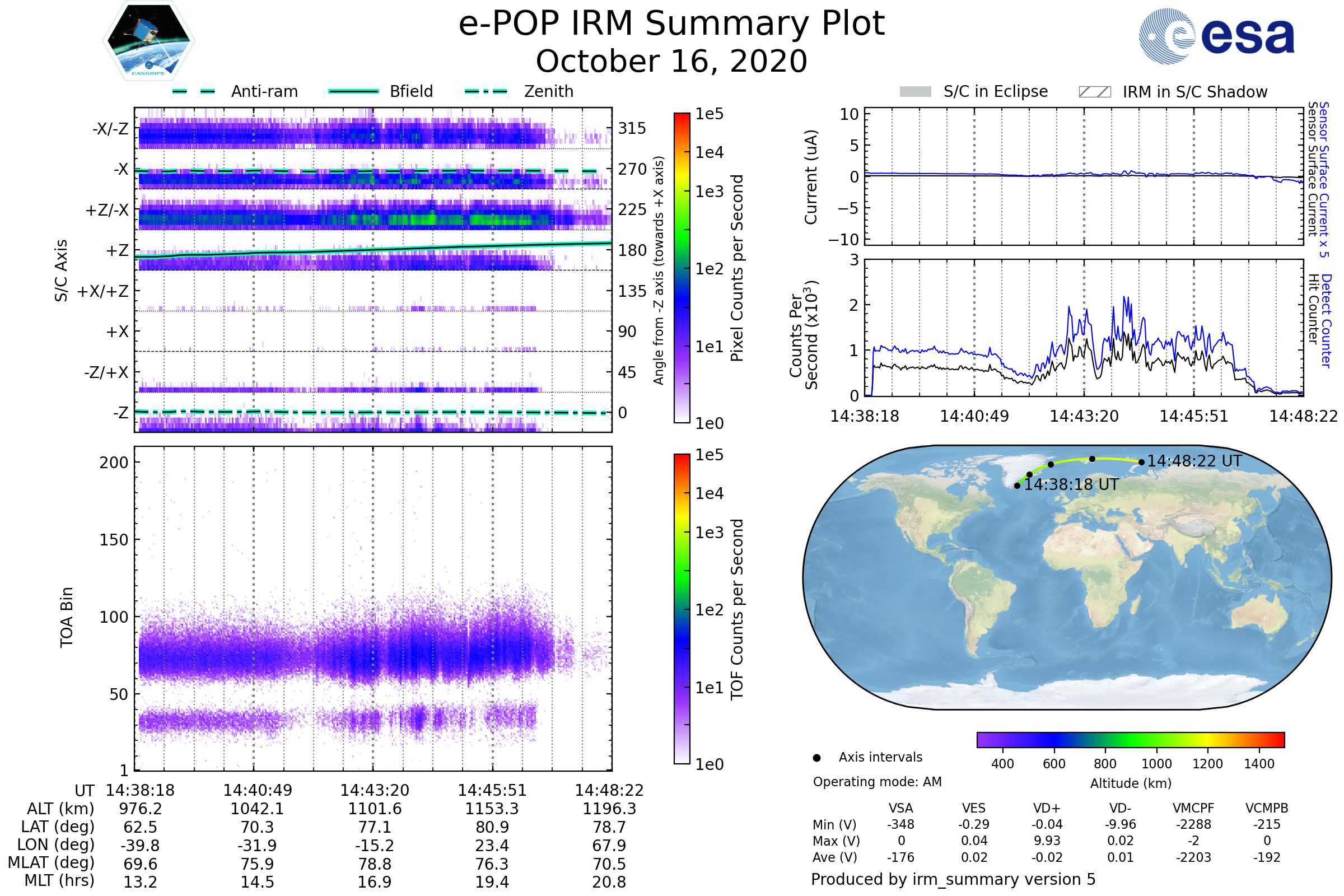The image size is (1344, 896).
Task: Click the Zenith dash-dot legend marker
Action: tap(486, 91)
